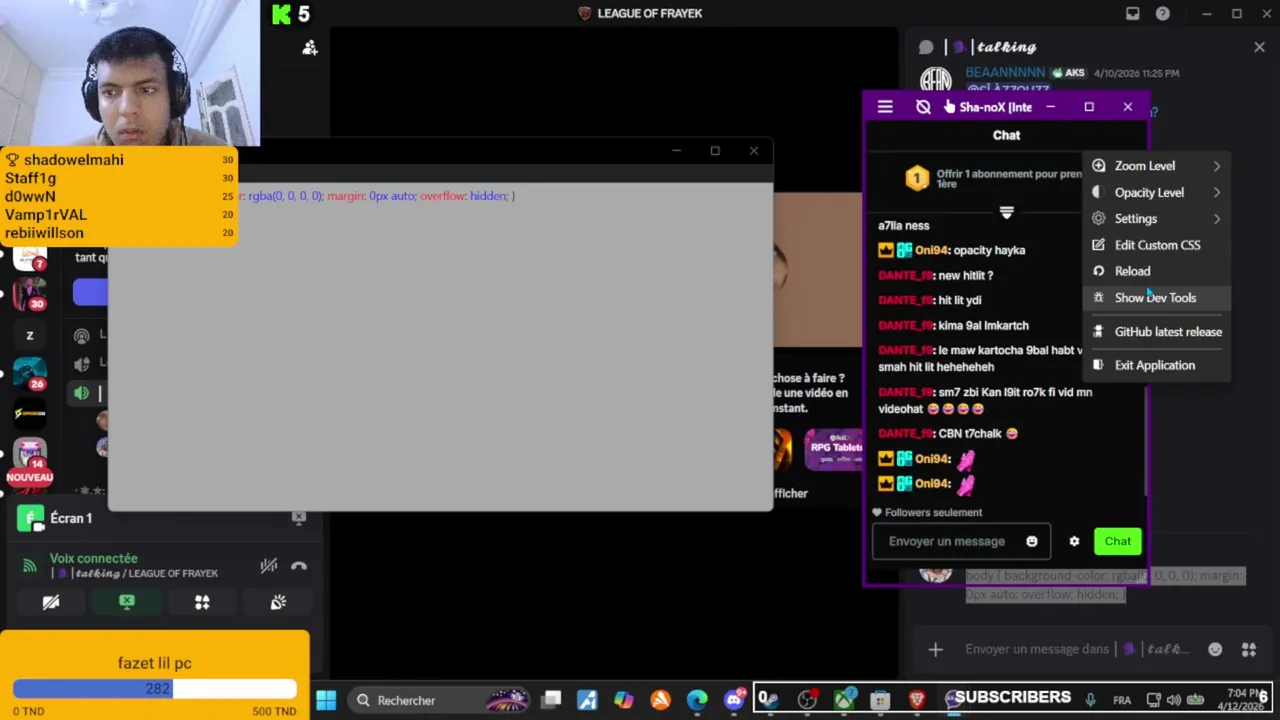Click Oni94 username in opacity hayka message
Screen dimensions: 1280x720
tap(931, 250)
